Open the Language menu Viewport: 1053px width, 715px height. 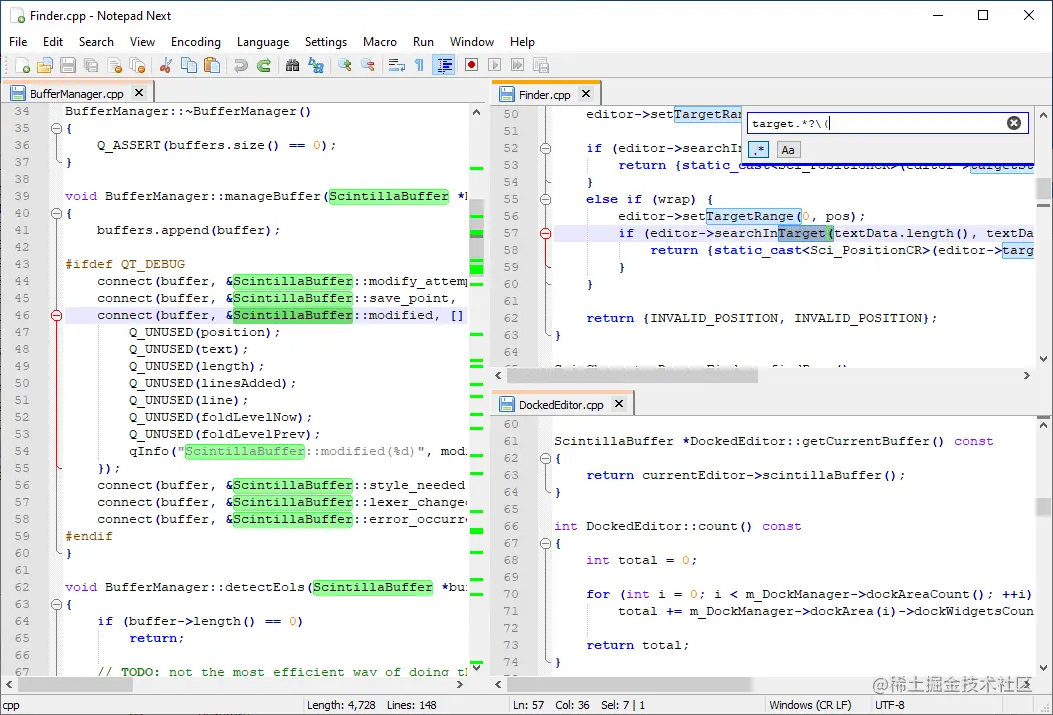pos(263,42)
